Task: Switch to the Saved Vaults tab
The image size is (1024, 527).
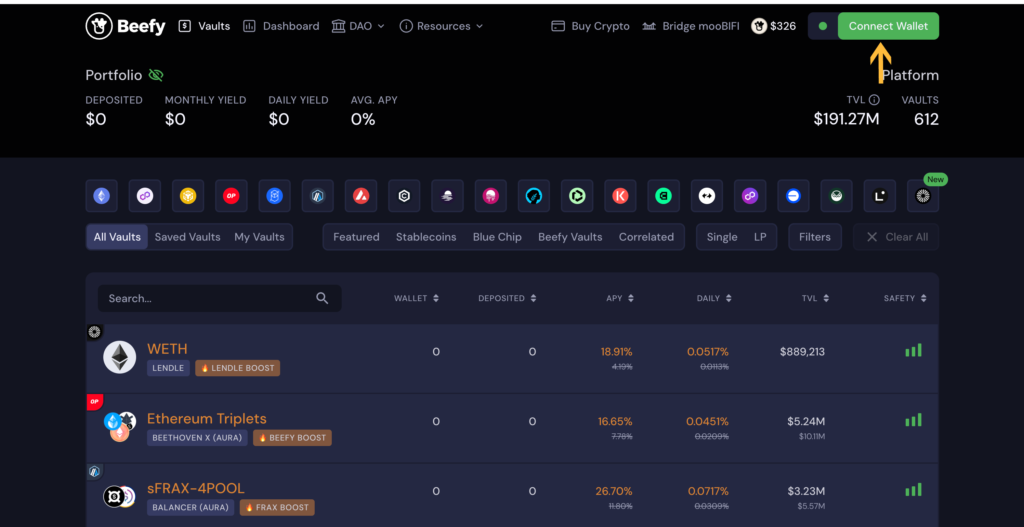Action: coord(187,237)
